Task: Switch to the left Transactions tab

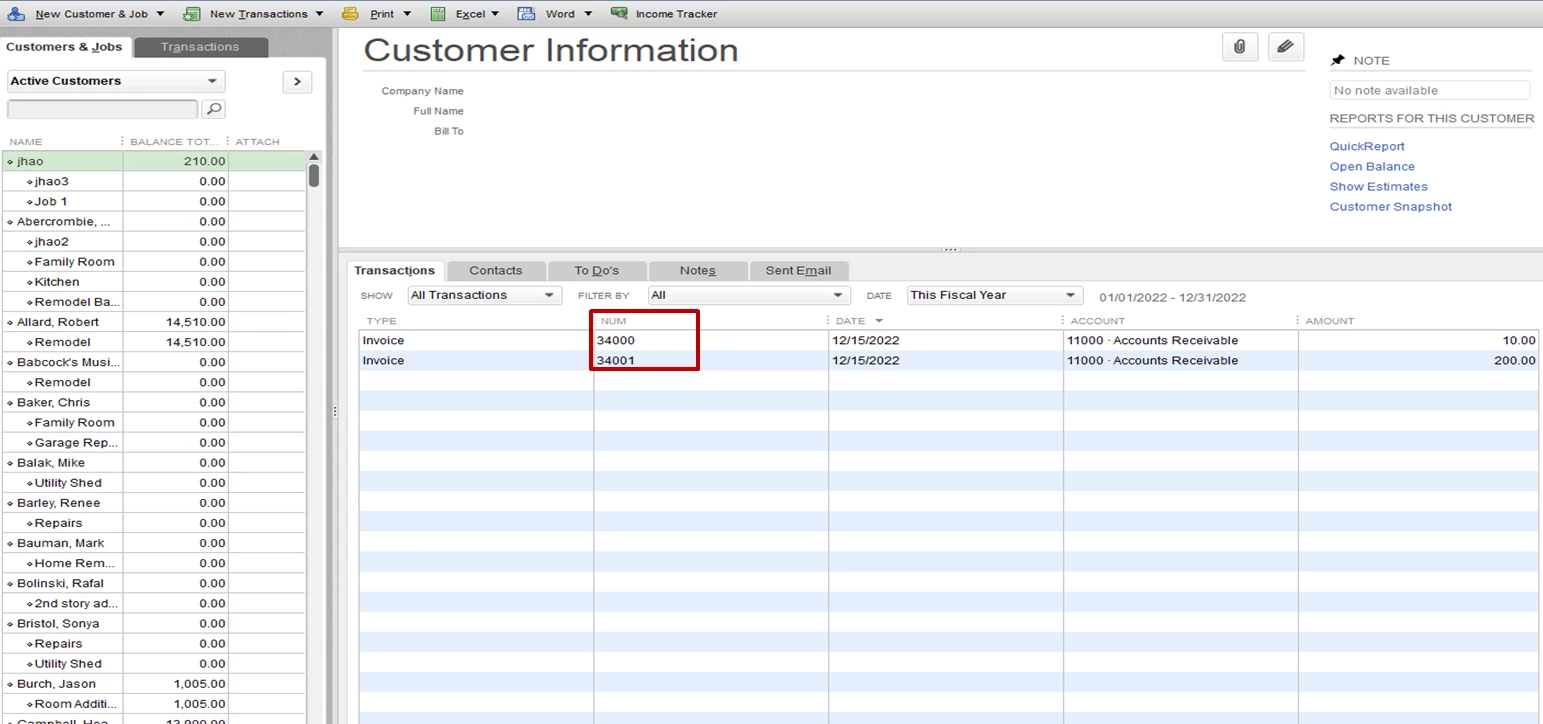Action: pos(200,47)
